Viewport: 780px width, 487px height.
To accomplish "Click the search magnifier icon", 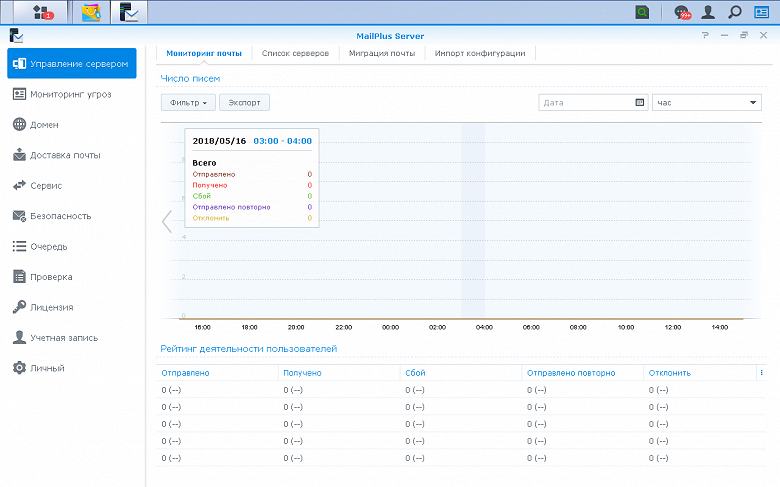I will (x=735, y=12).
